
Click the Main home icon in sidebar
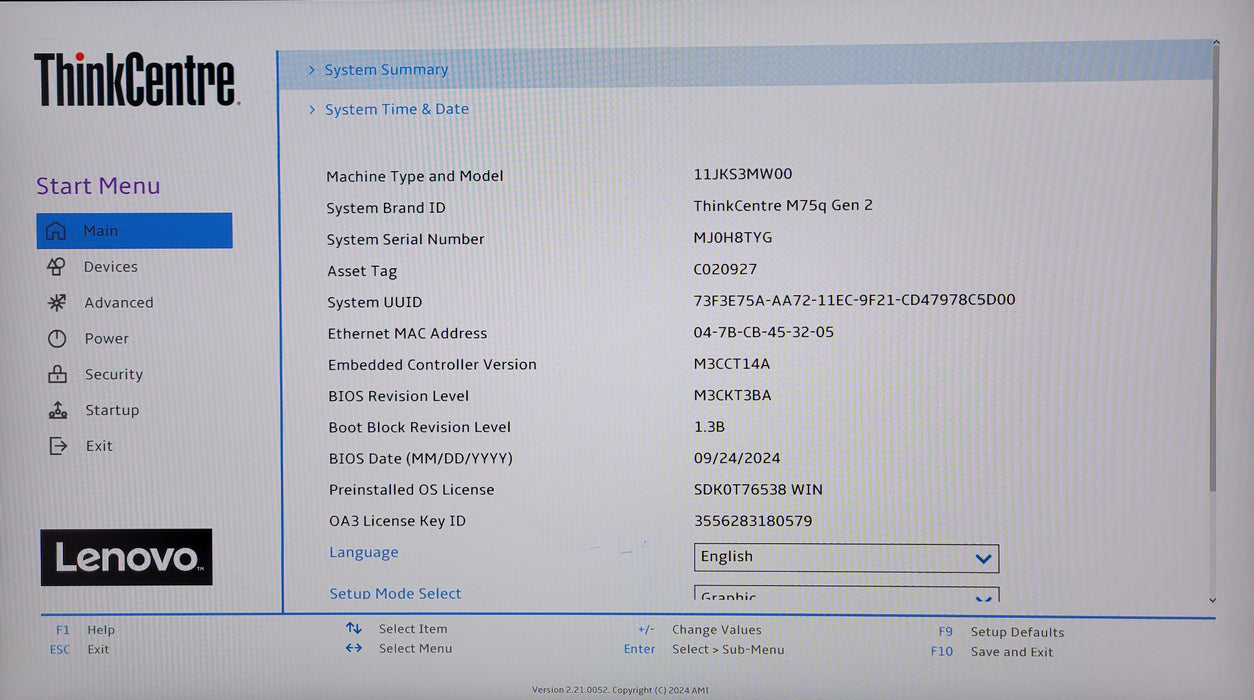point(56,231)
